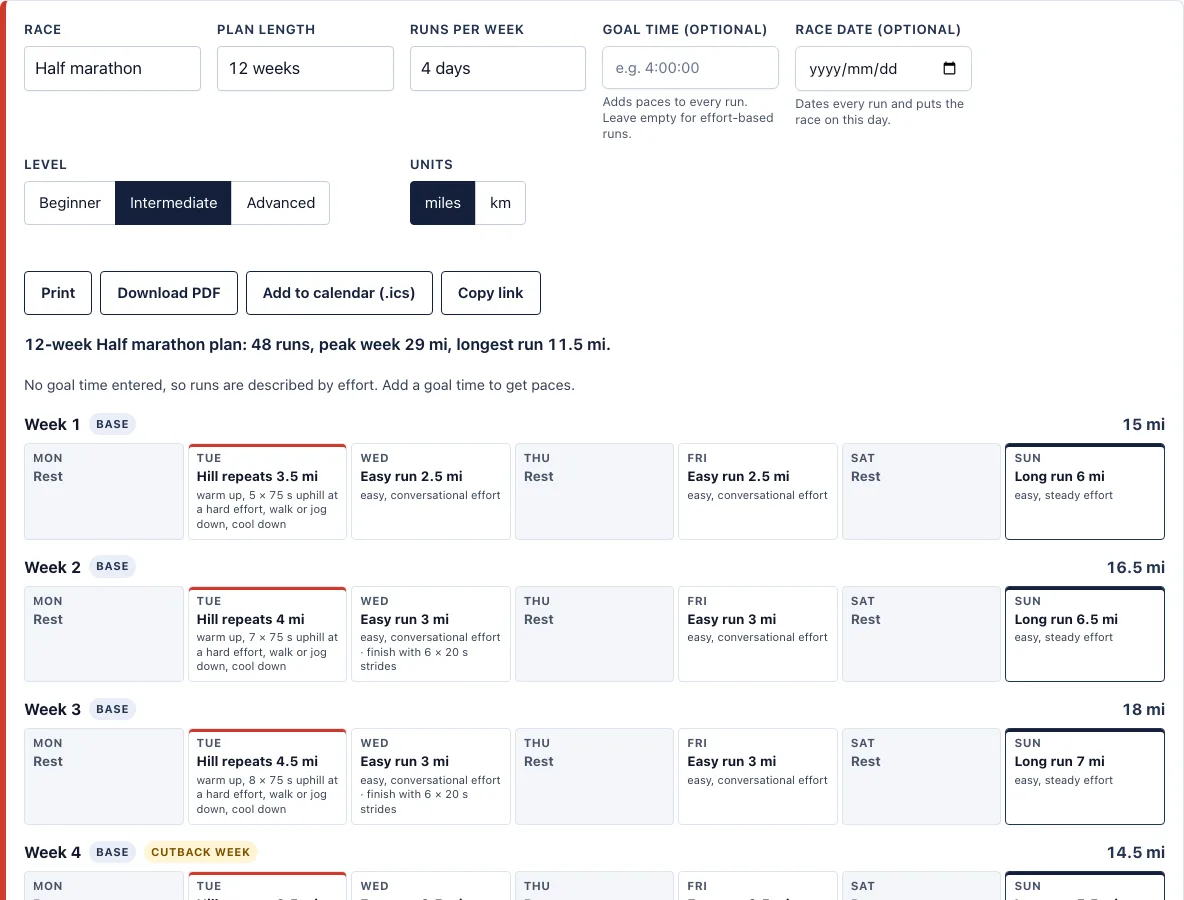This screenshot has width=1184, height=900.
Task: Click the Week 3 total '18 mi'
Action: 1143,710
